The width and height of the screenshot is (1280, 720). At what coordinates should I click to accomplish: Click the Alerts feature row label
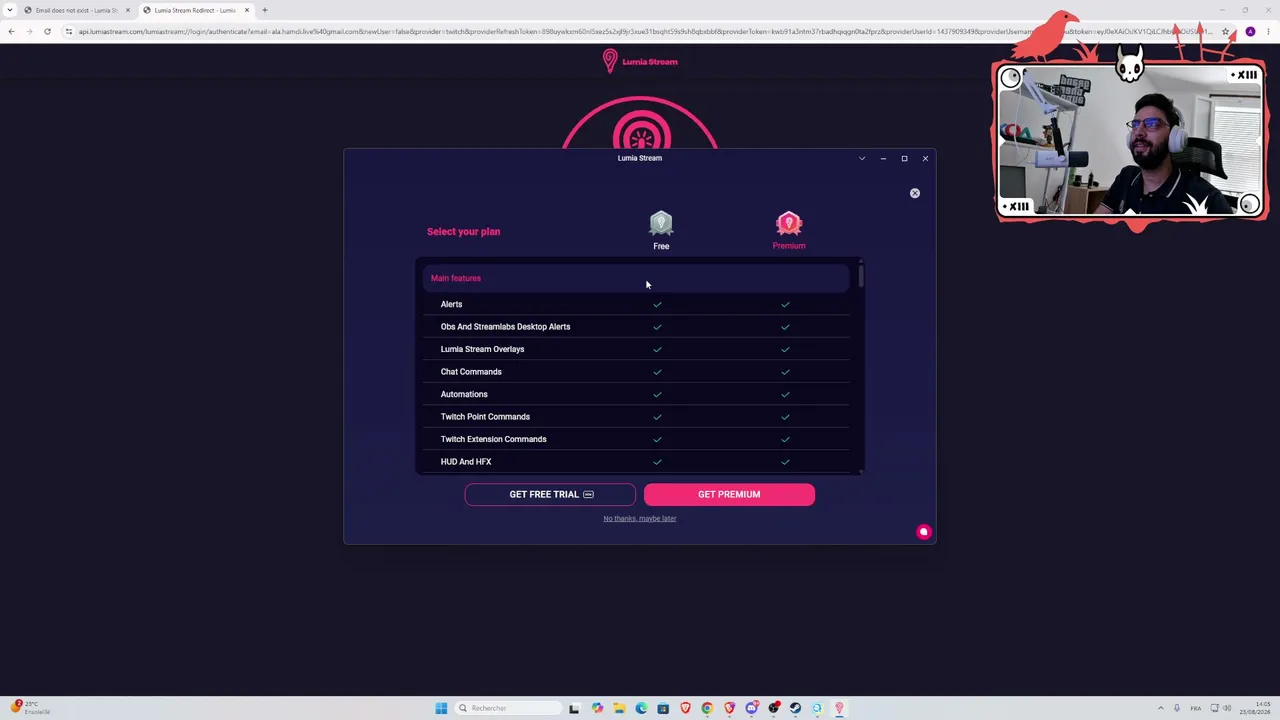coord(451,304)
